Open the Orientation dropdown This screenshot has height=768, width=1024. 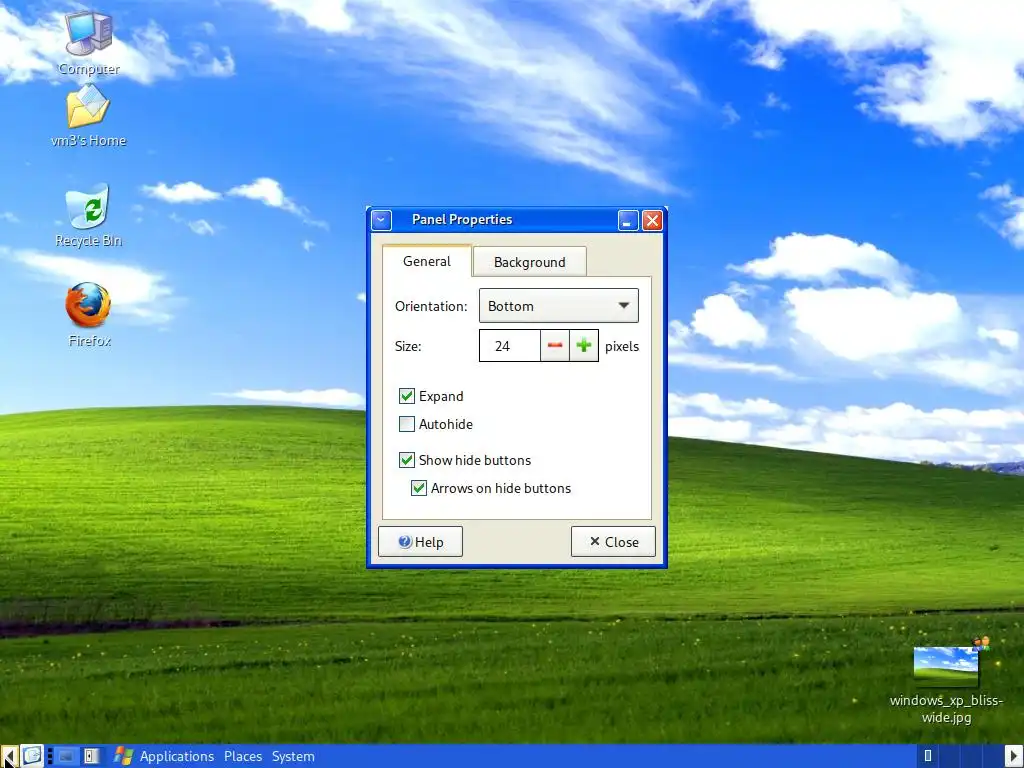pos(559,306)
